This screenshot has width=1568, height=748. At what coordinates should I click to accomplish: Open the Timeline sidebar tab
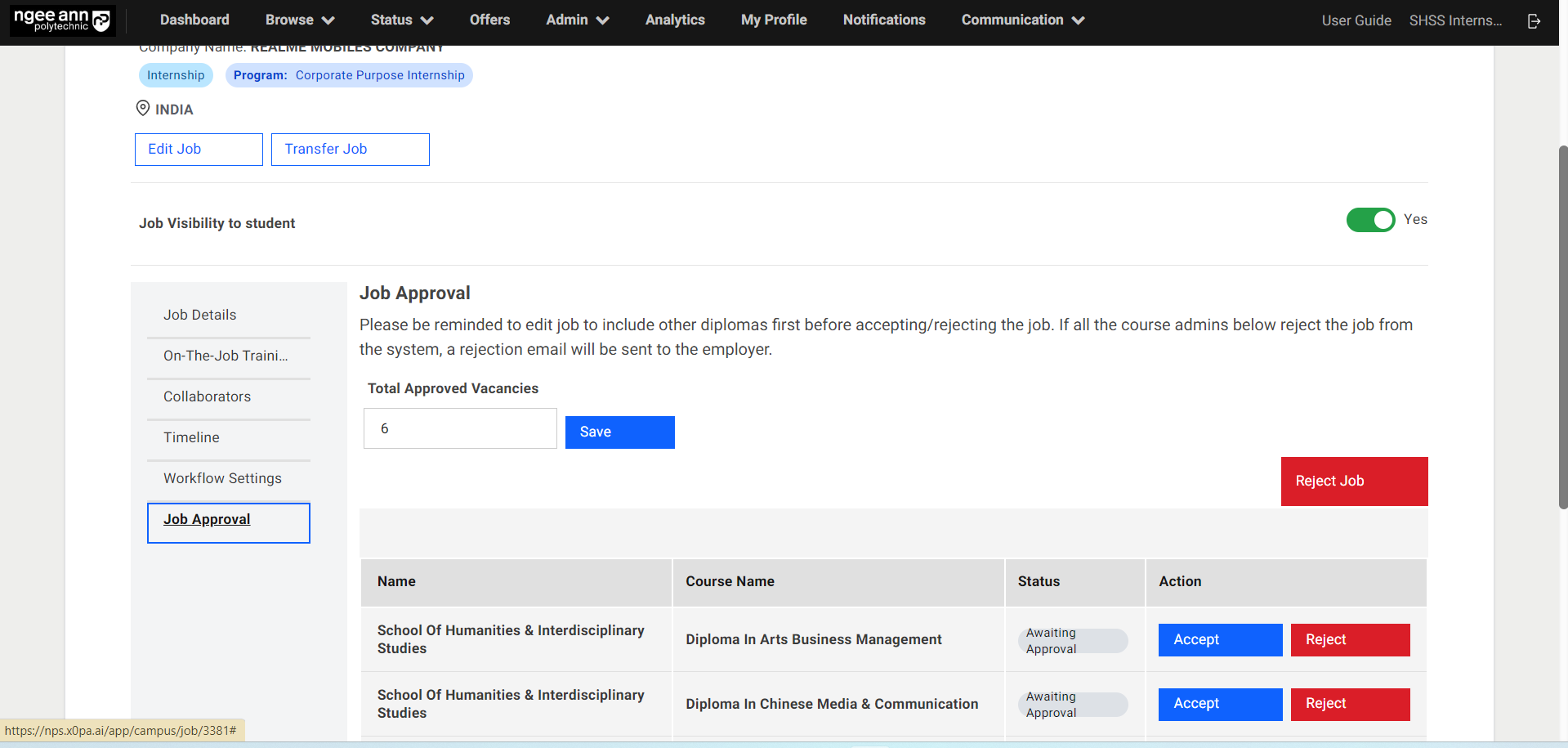pos(191,437)
